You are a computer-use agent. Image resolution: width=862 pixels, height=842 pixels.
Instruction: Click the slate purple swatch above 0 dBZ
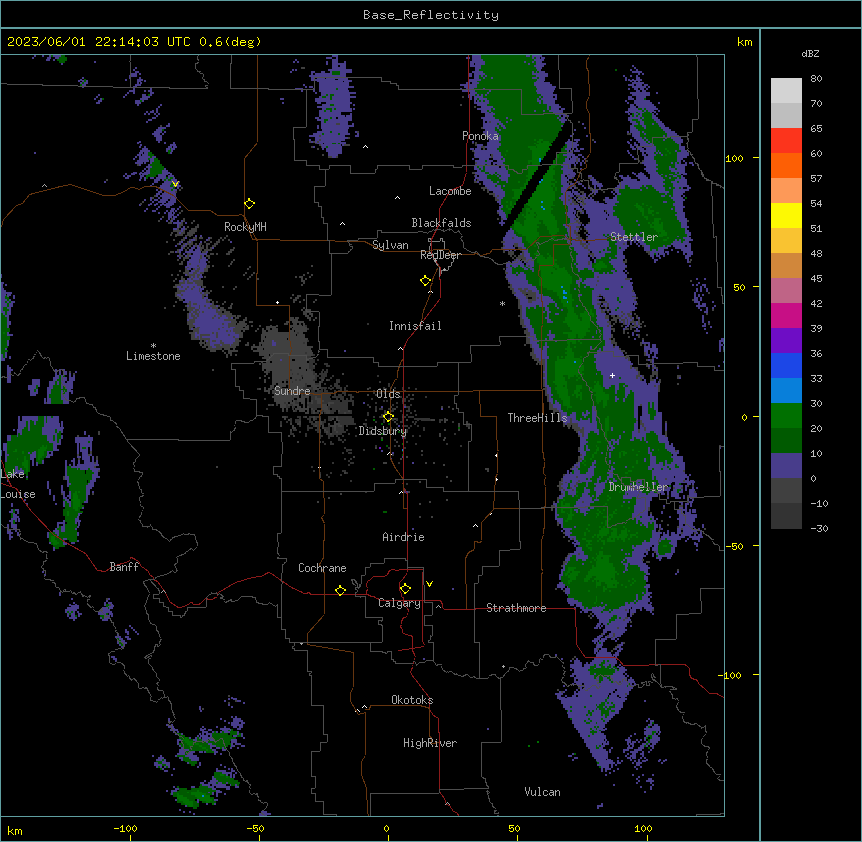pos(786,466)
